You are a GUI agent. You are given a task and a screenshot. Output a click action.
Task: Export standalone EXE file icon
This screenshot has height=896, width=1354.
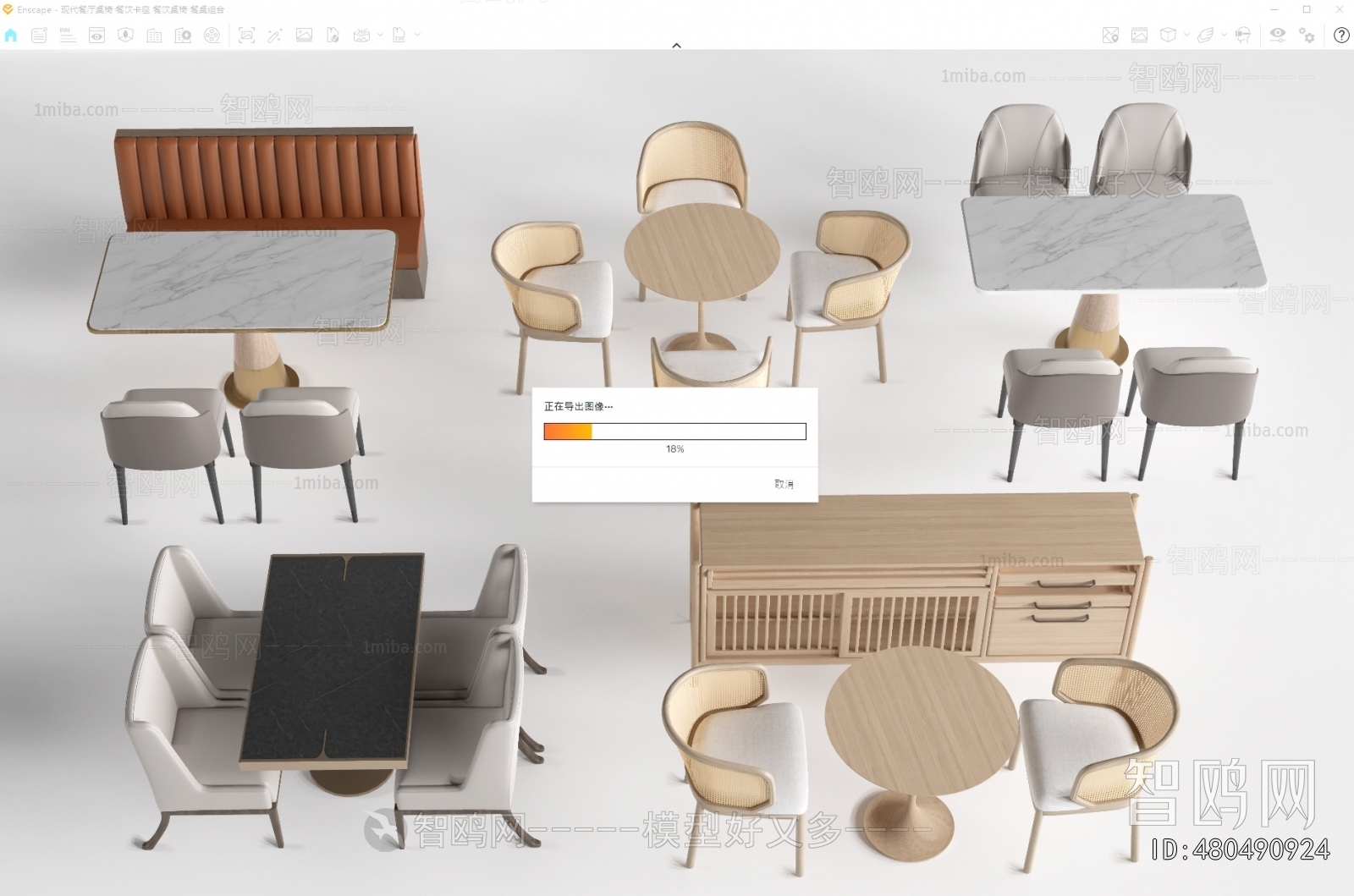399,36
